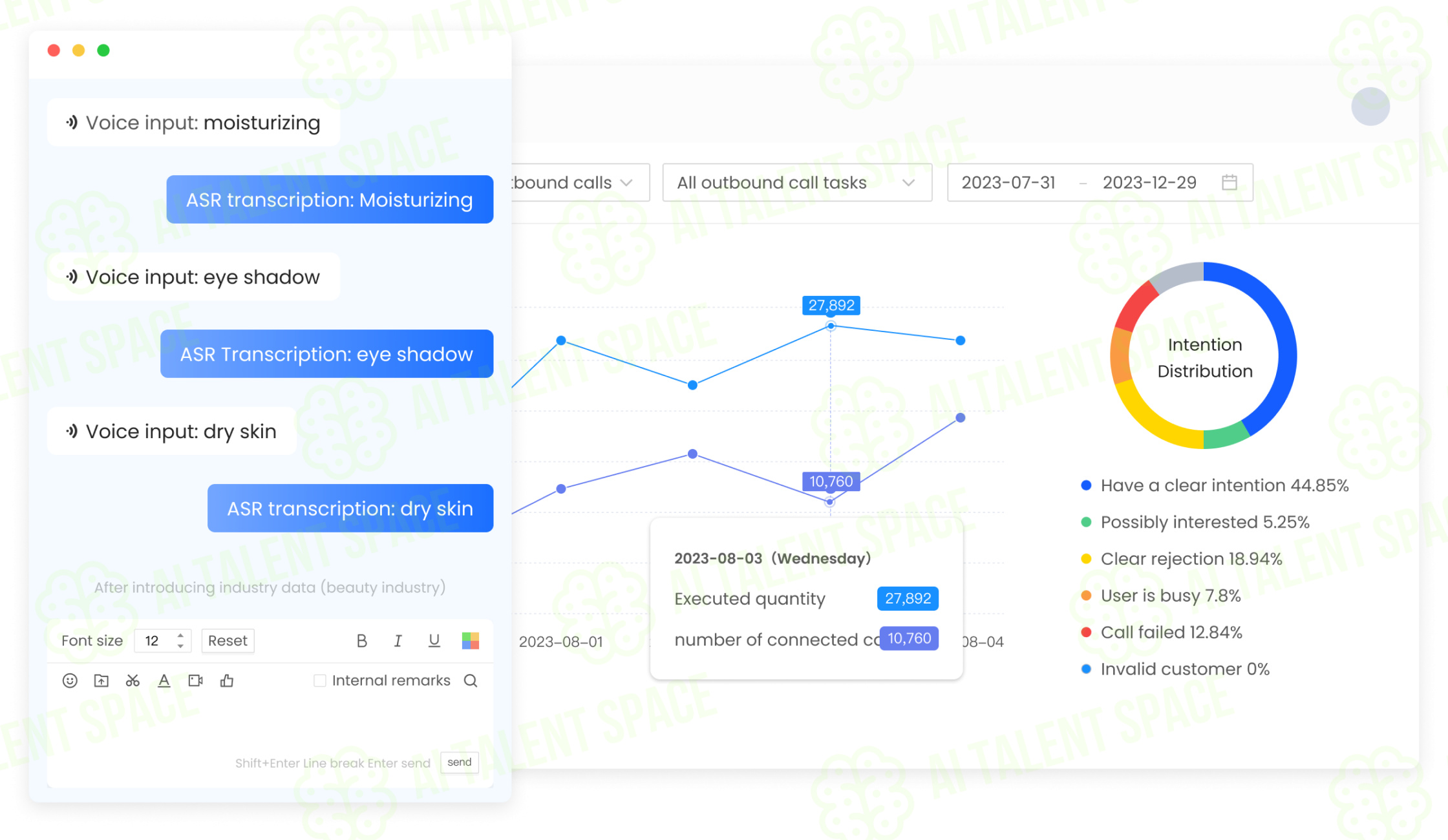Click the 10,760 chart data label
Screen dimensions: 1448x840
pyautogui.click(x=831, y=481)
